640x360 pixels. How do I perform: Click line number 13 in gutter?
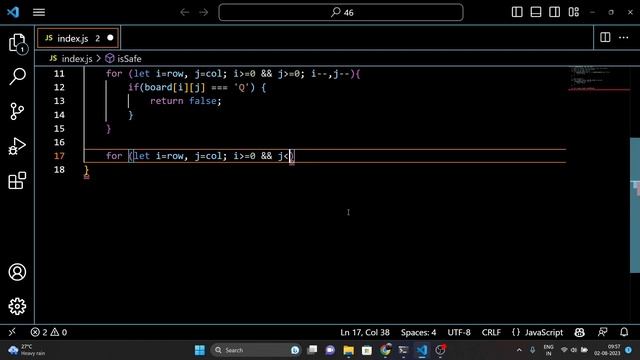(x=59, y=101)
